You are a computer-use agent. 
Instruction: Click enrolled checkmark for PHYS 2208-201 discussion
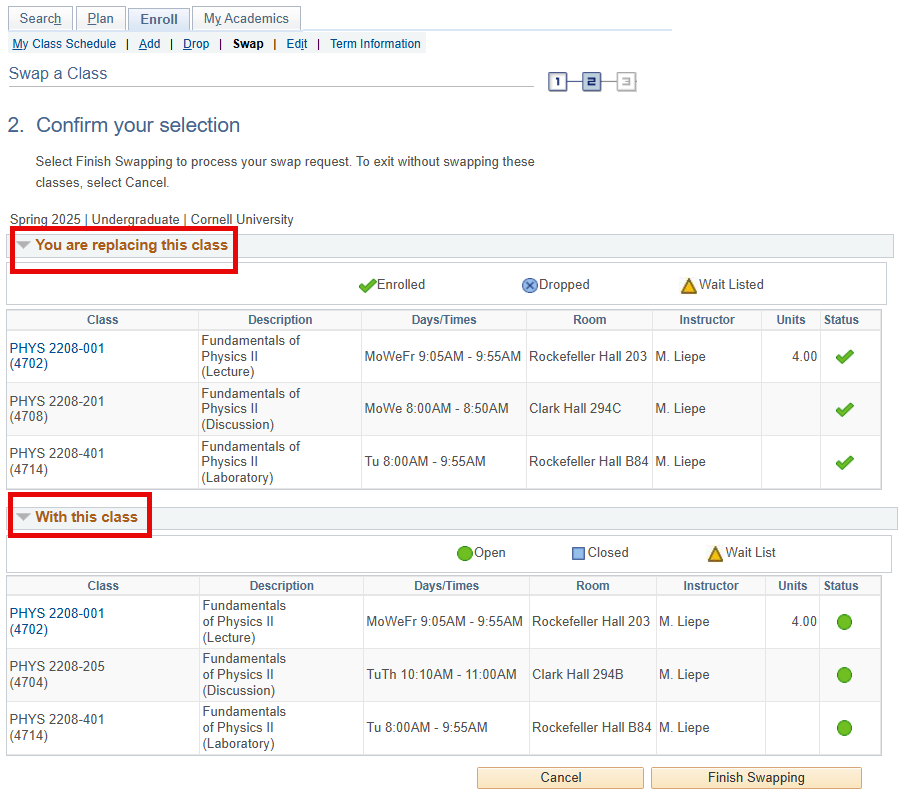point(844,409)
